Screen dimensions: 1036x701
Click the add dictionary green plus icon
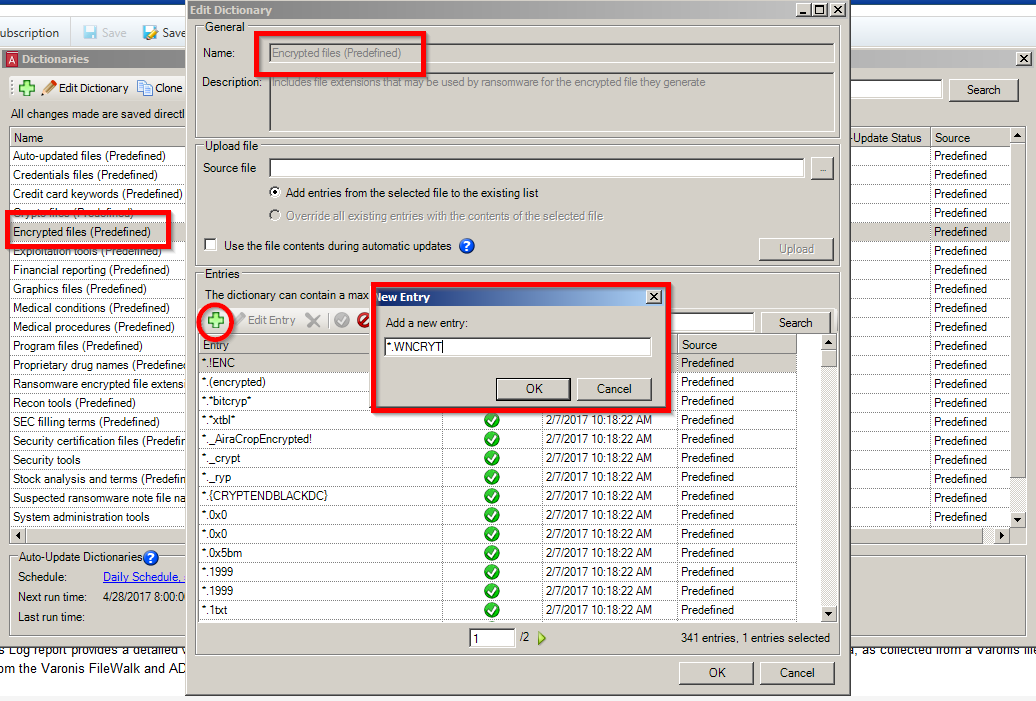[27, 88]
